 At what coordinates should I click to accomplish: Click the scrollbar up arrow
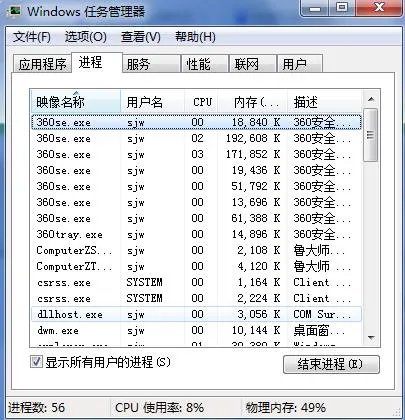pos(371,99)
